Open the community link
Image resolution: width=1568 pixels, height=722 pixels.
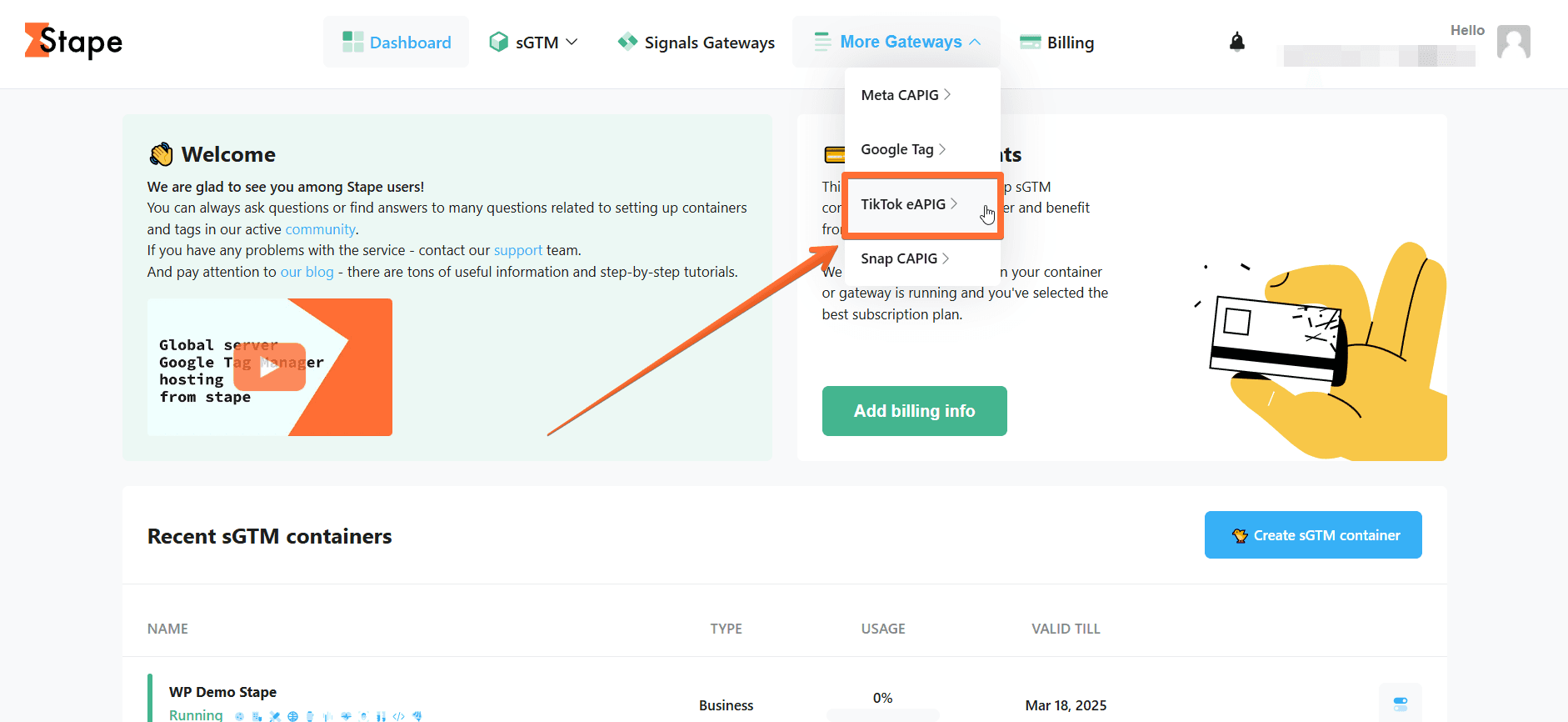320,229
